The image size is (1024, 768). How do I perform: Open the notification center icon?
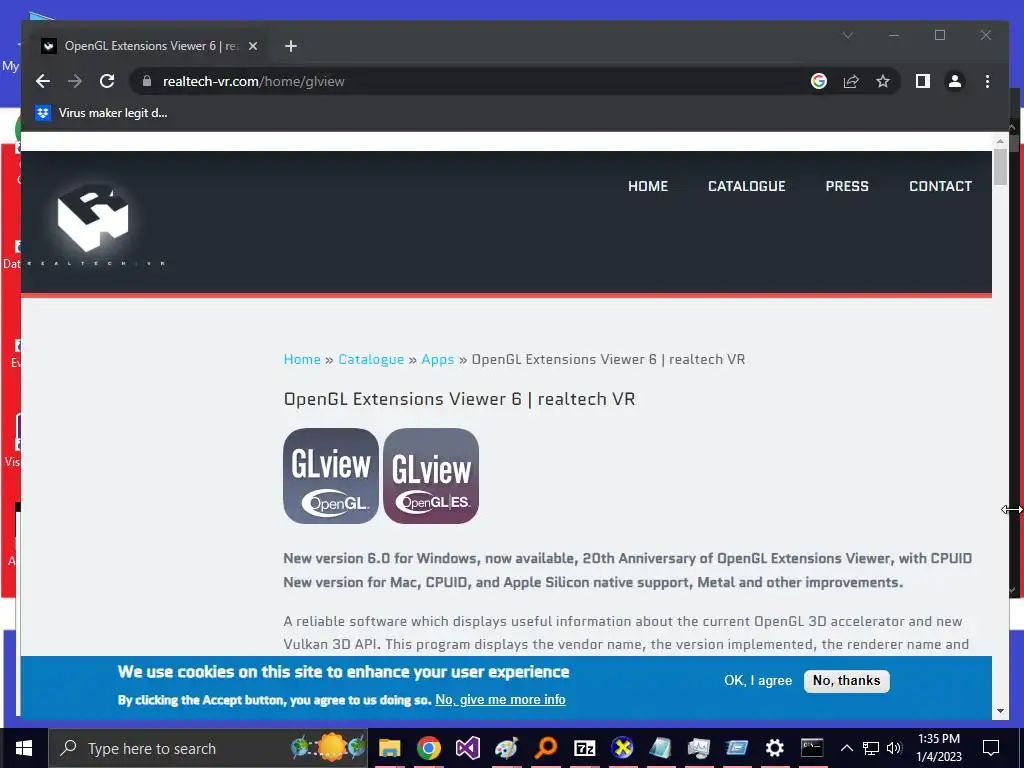point(991,748)
